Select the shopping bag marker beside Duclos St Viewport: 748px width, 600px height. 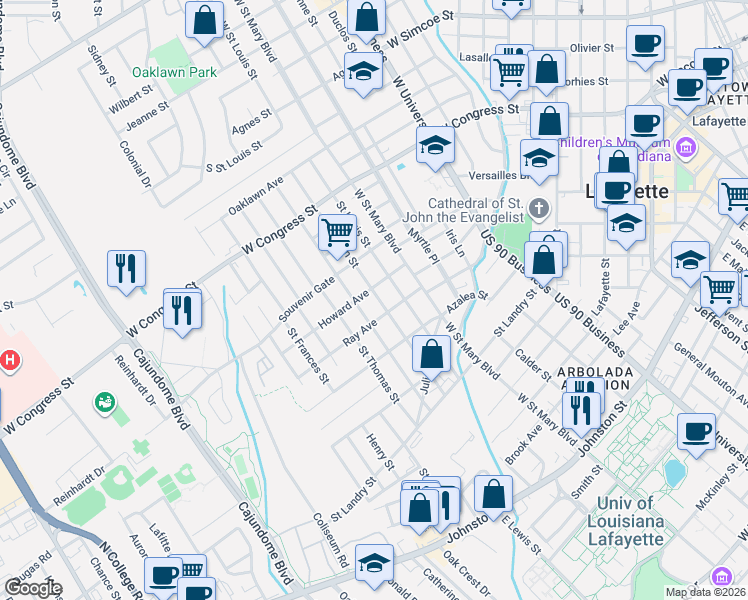point(366,19)
